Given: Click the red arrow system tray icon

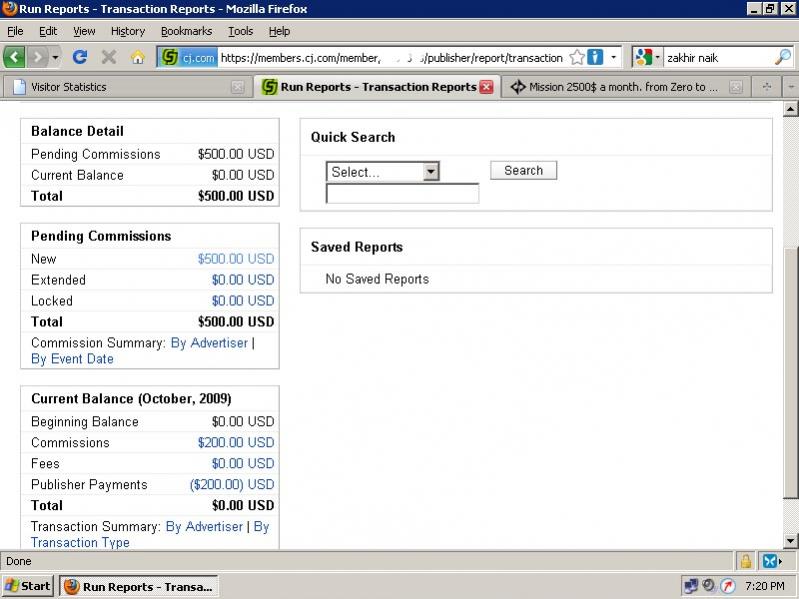Looking at the screenshot, I should coord(728,586).
